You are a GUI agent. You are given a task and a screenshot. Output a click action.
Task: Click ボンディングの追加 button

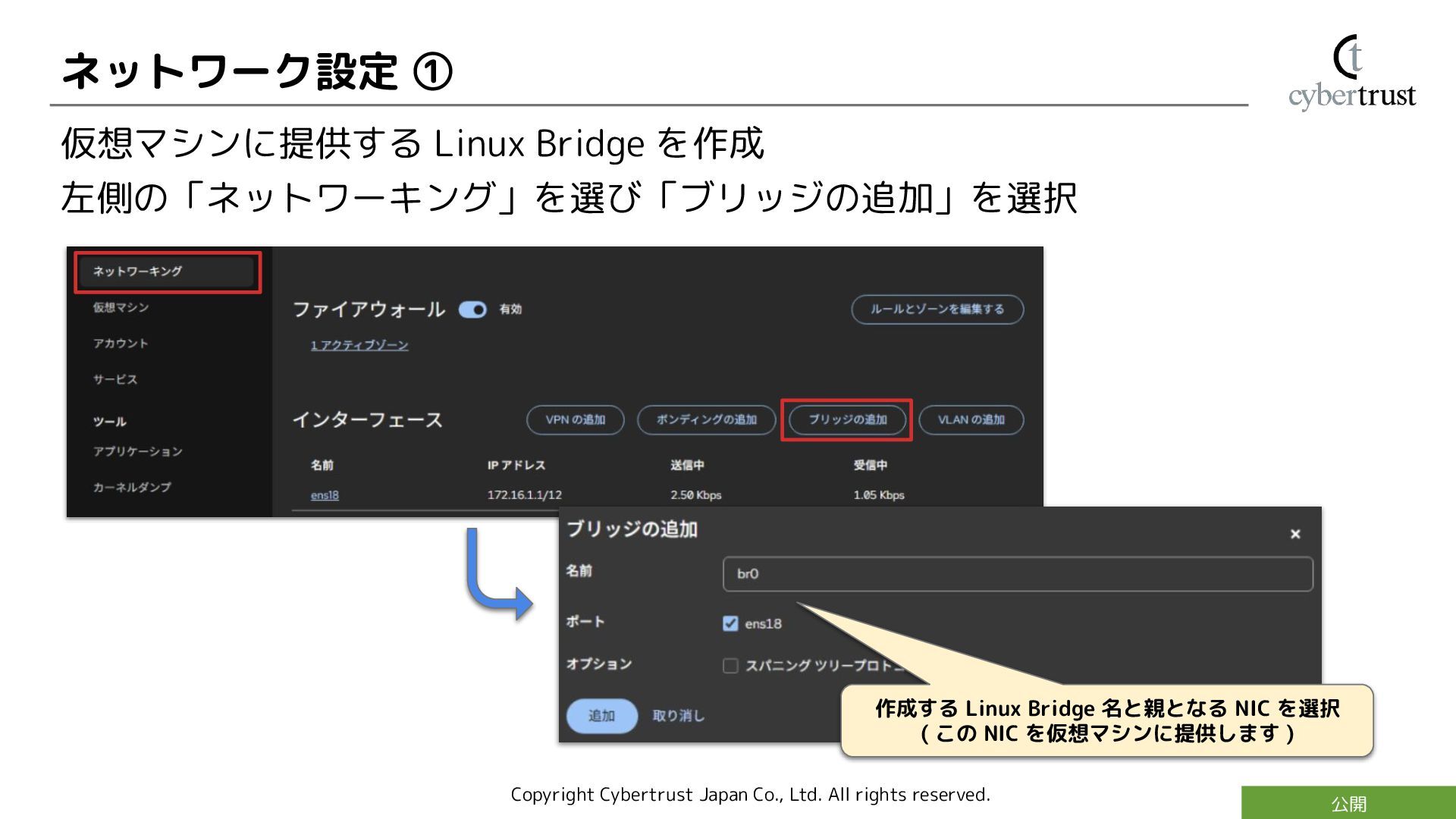point(706,419)
